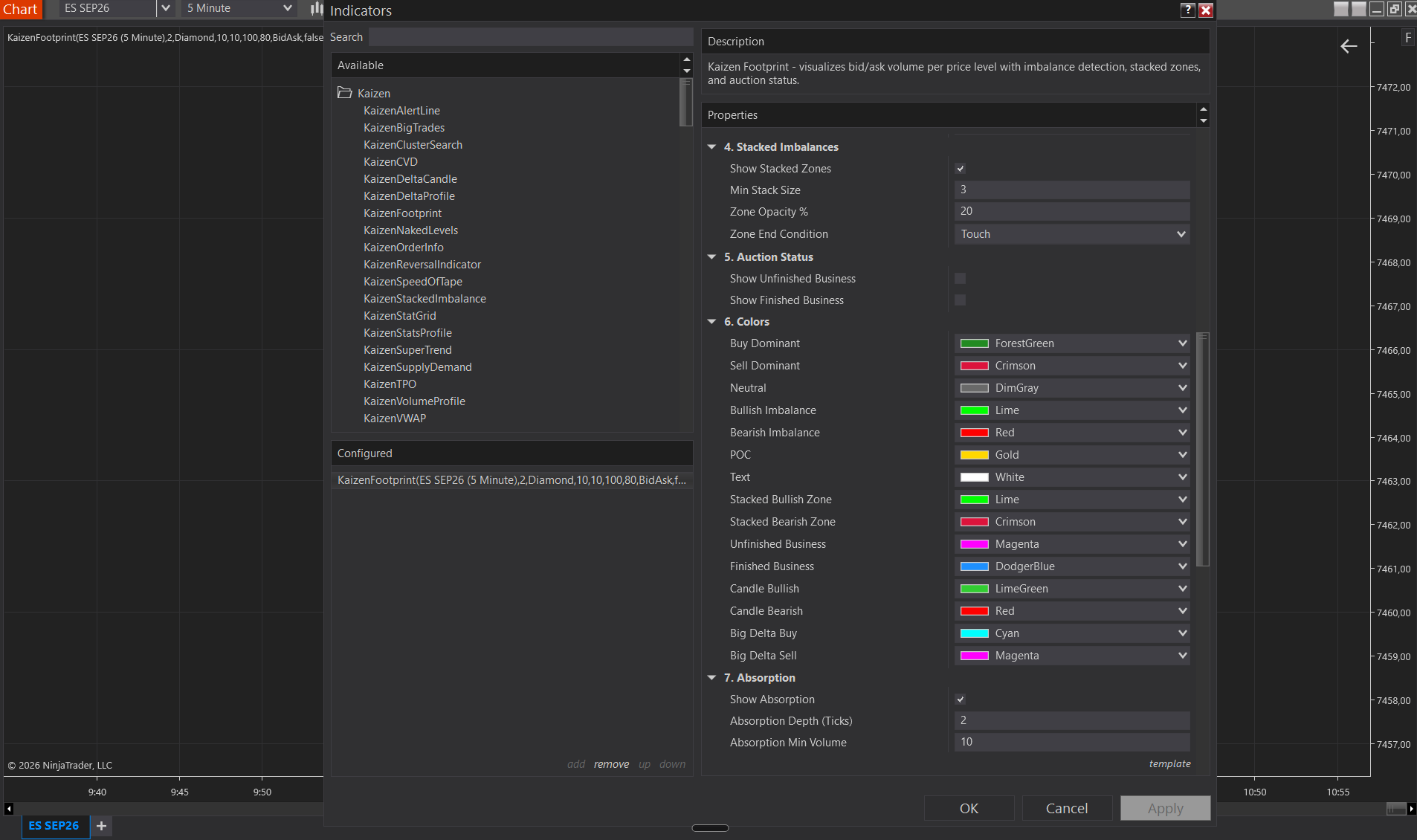Select KaizenDeltaCandle indicator
1417x840 pixels.
click(x=410, y=179)
